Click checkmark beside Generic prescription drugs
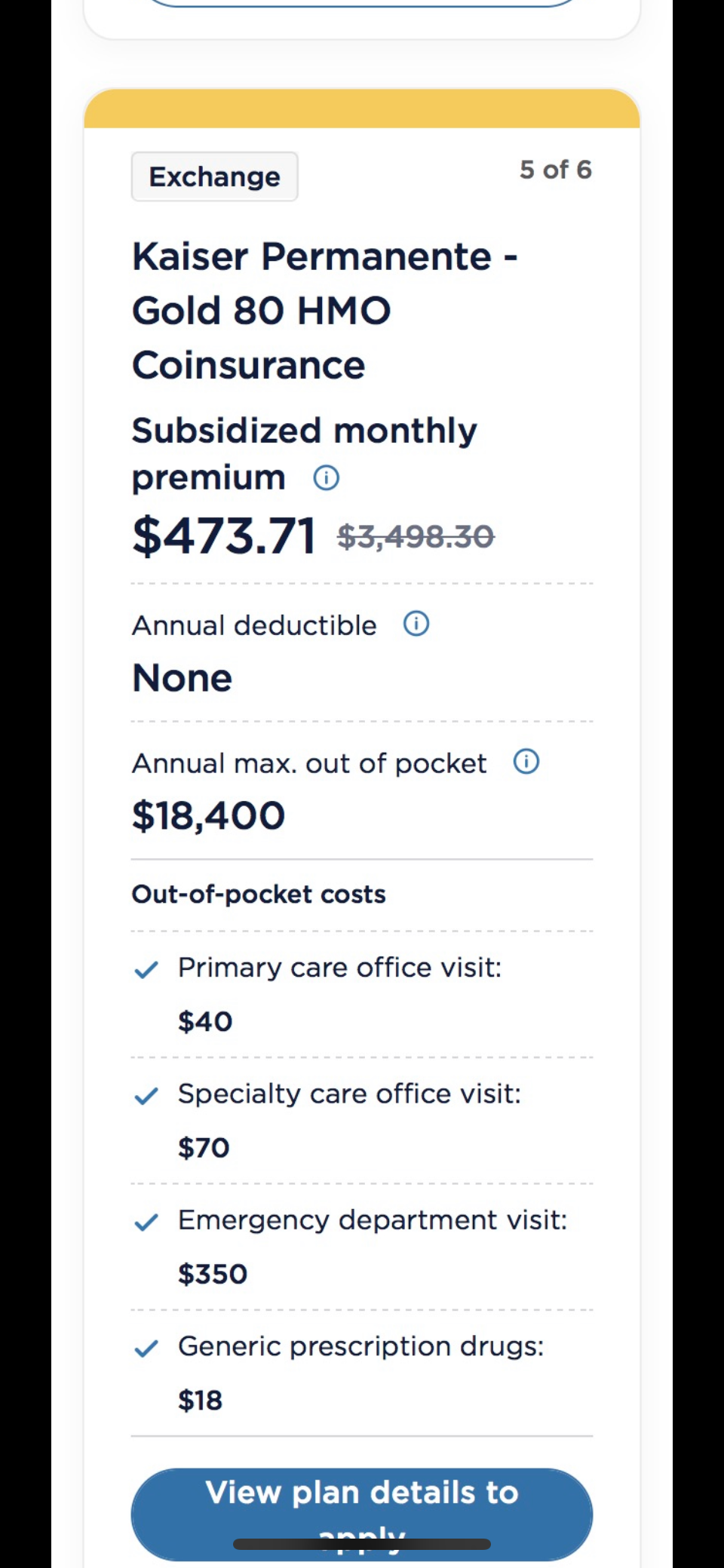 pyautogui.click(x=146, y=1348)
